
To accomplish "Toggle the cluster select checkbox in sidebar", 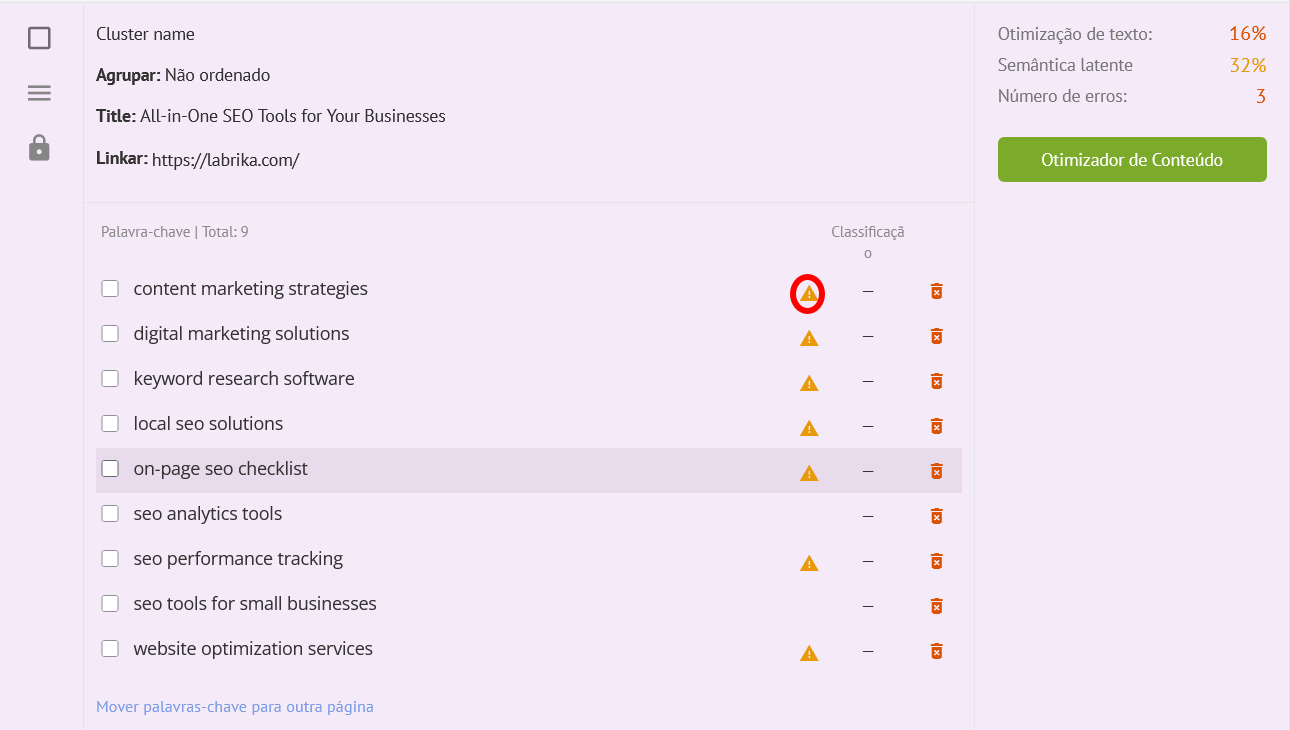I will point(39,38).
